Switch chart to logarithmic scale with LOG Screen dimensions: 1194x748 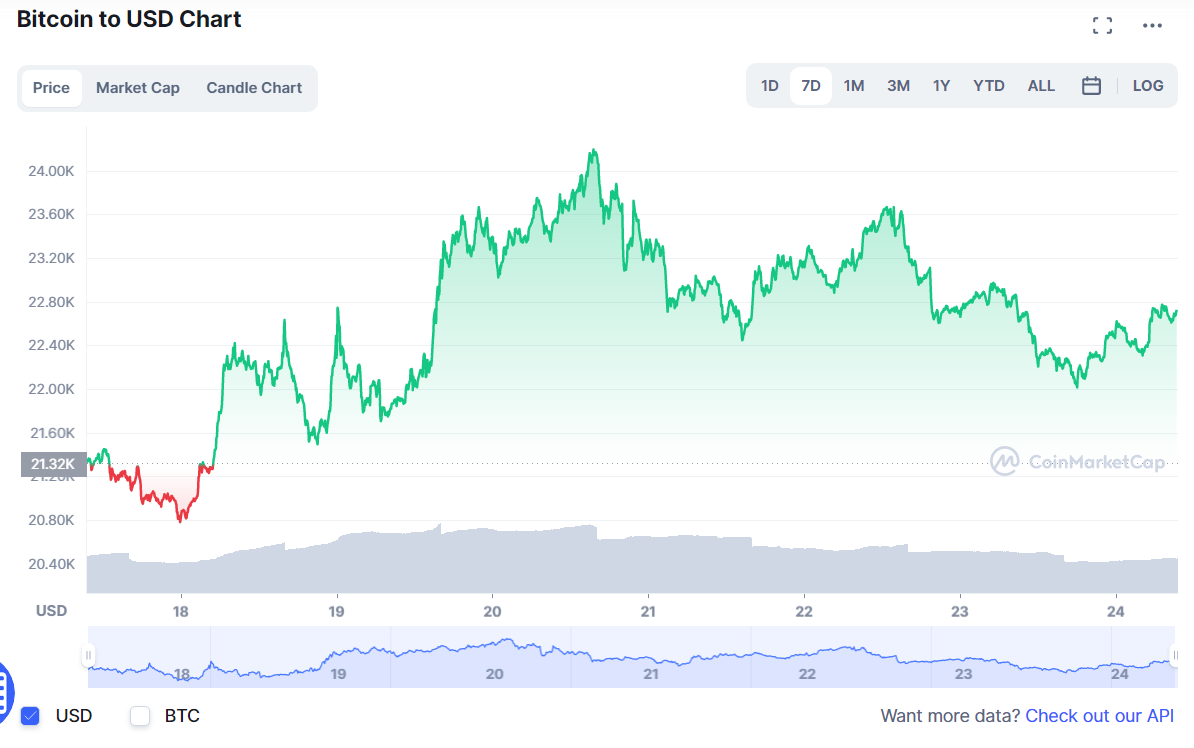[x=1147, y=86]
